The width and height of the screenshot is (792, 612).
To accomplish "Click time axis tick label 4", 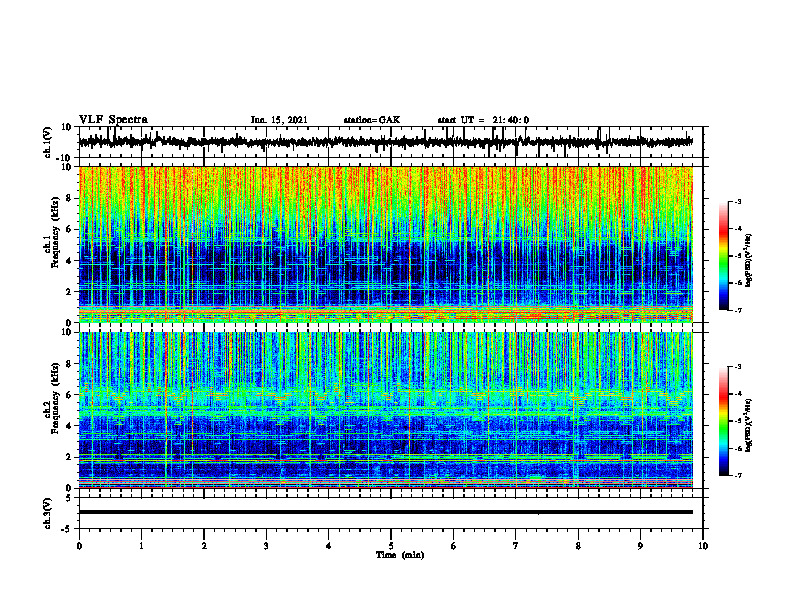I will click(329, 546).
